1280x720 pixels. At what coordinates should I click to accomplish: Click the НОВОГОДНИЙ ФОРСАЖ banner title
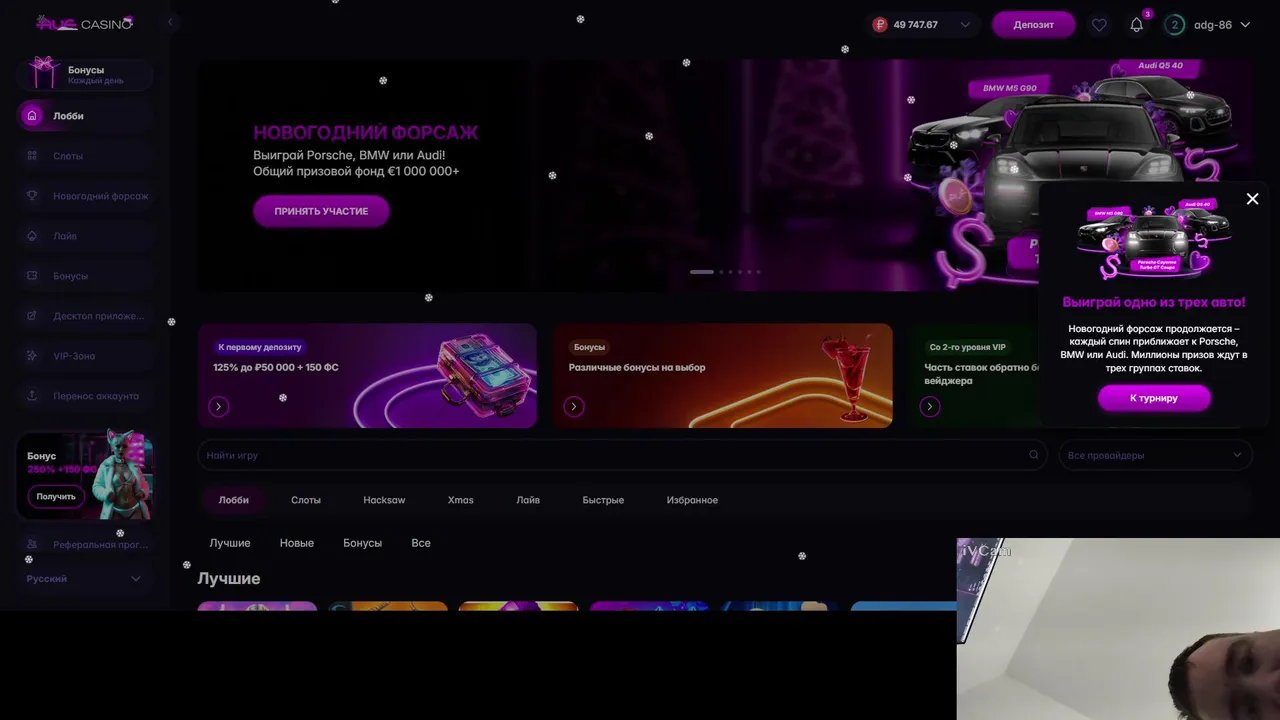coord(365,132)
